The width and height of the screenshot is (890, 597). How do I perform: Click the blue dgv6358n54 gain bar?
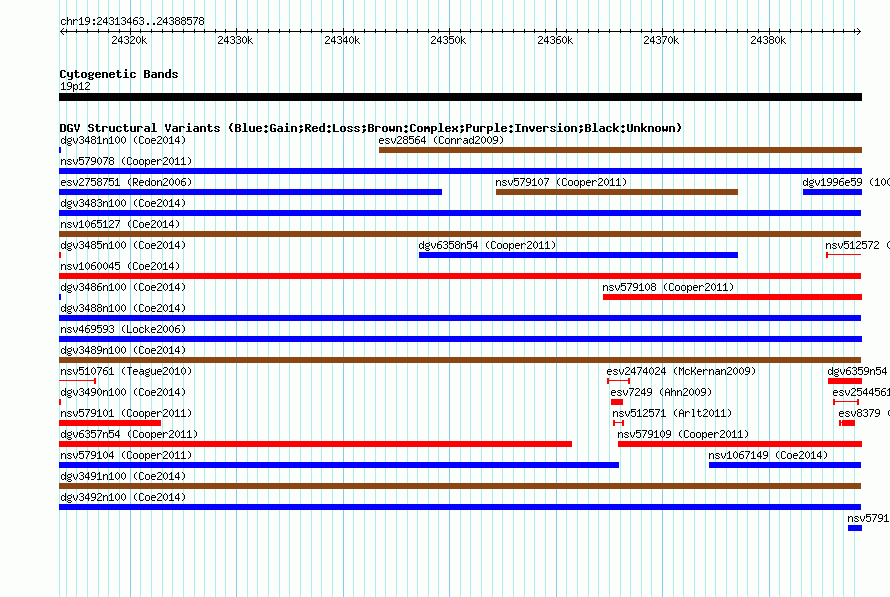click(x=578, y=255)
